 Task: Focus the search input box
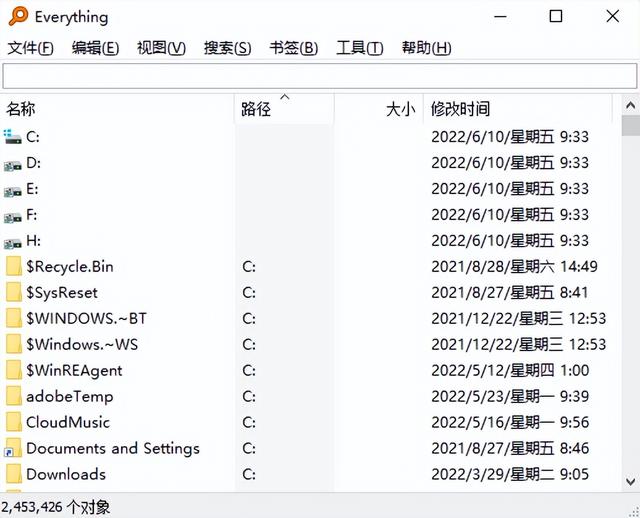pyautogui.click(x=320, y=76)
